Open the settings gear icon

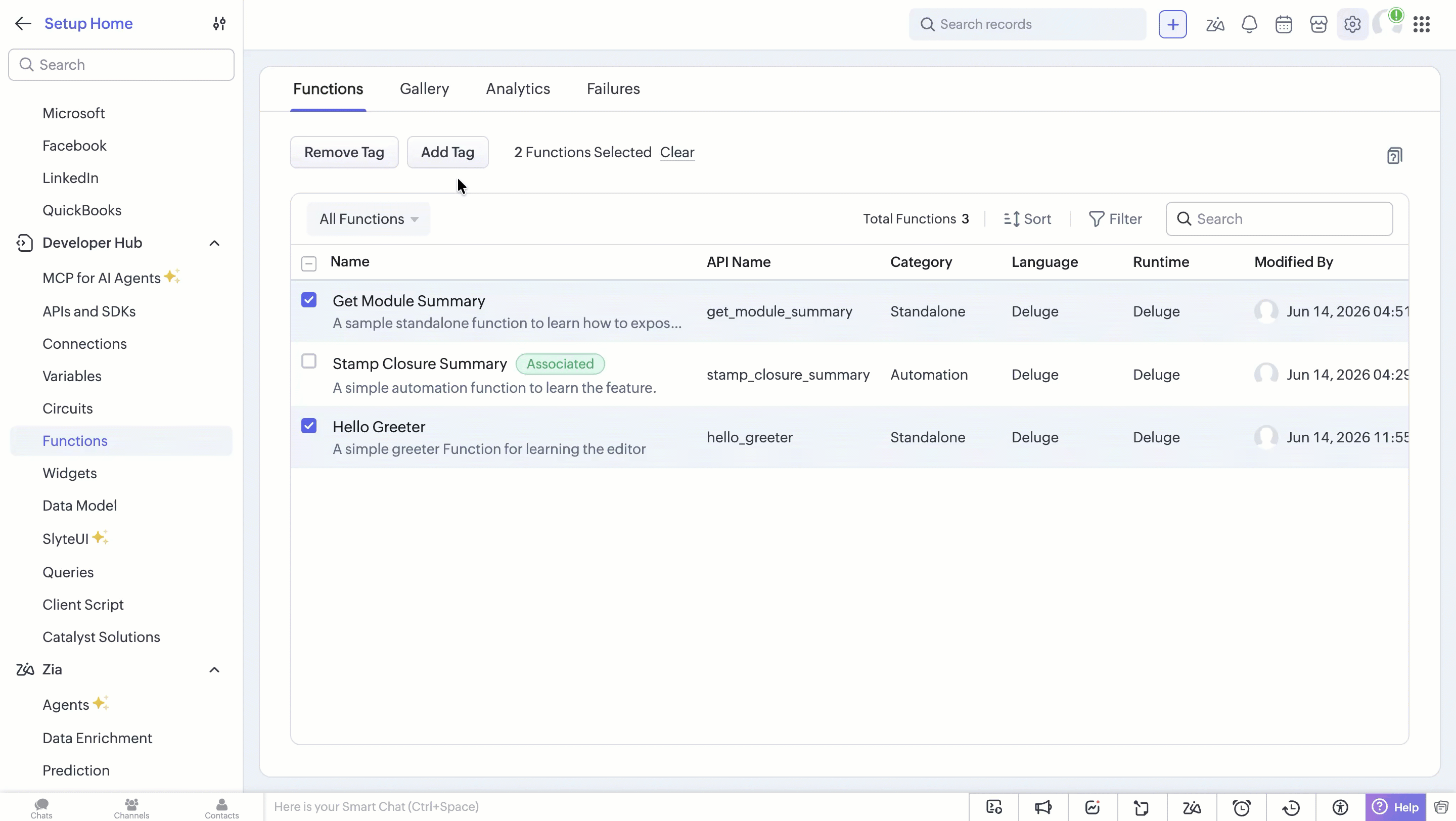[1352, 24]
